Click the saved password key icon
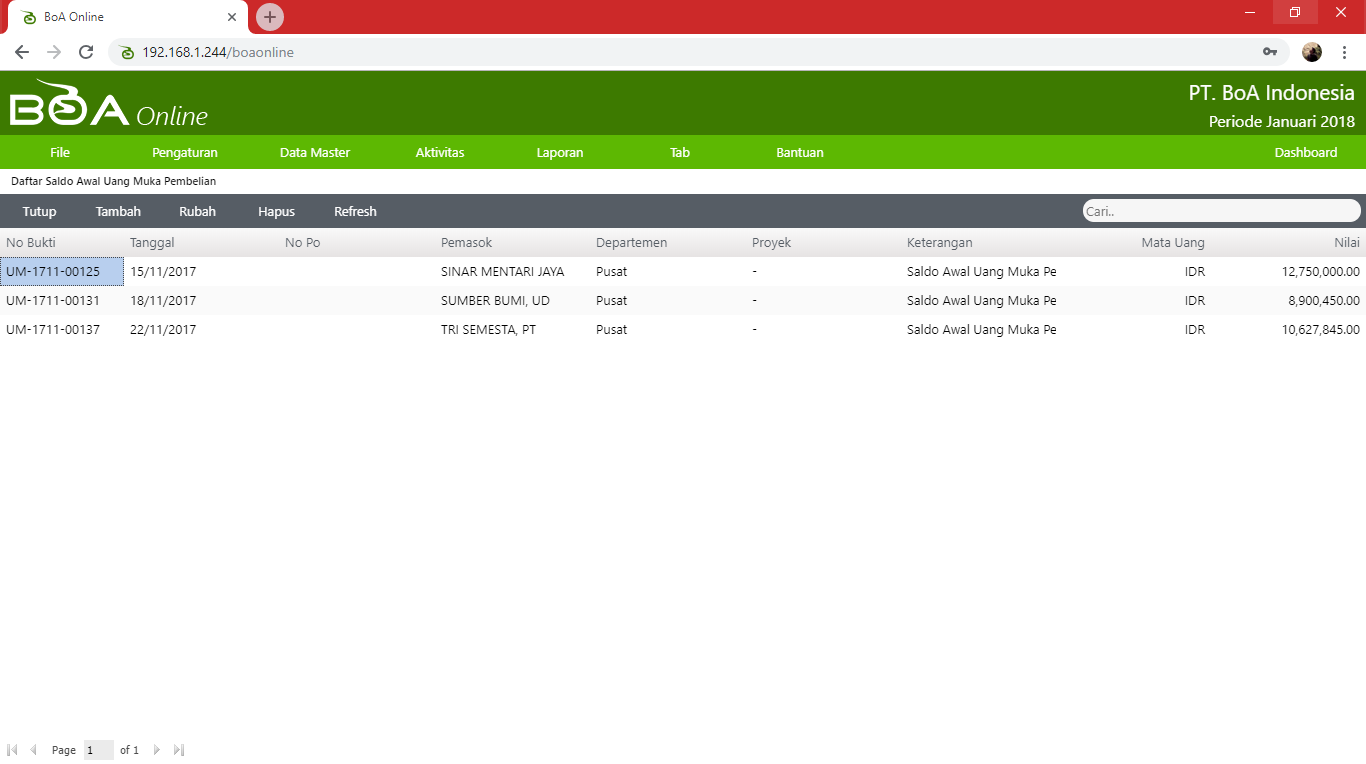 (x=1270, y=52)
